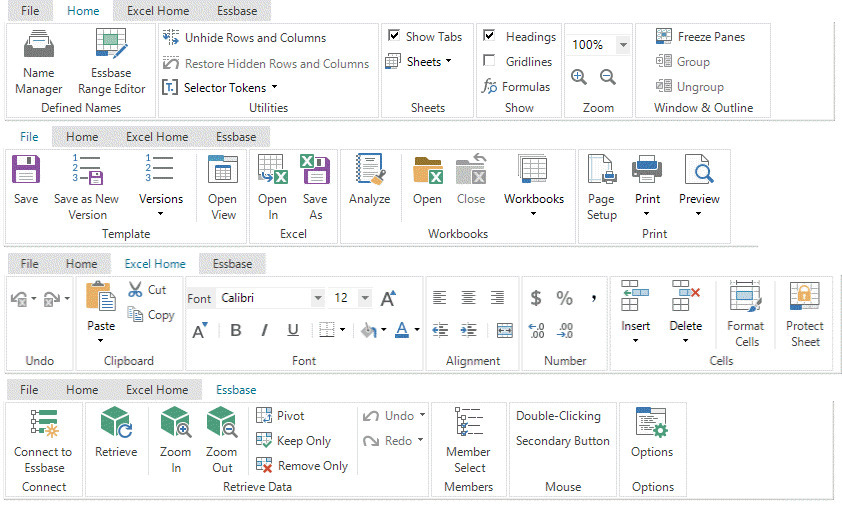The width and height of the screenshot is (842, 510).
Task: Toggle Bold formatting
Action: click(x=236, y=330)
